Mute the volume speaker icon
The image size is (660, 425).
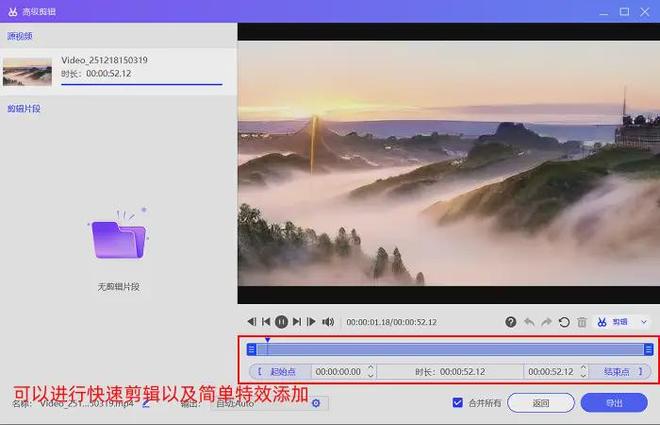(328, 322)
